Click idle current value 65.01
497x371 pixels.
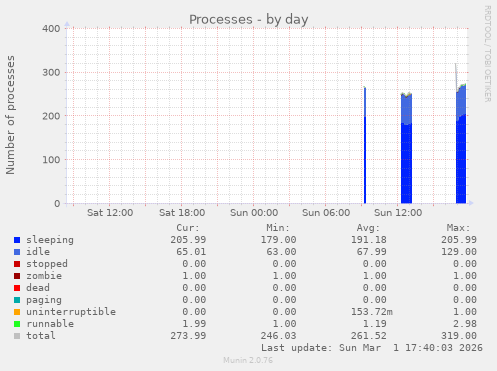(191, 252)
